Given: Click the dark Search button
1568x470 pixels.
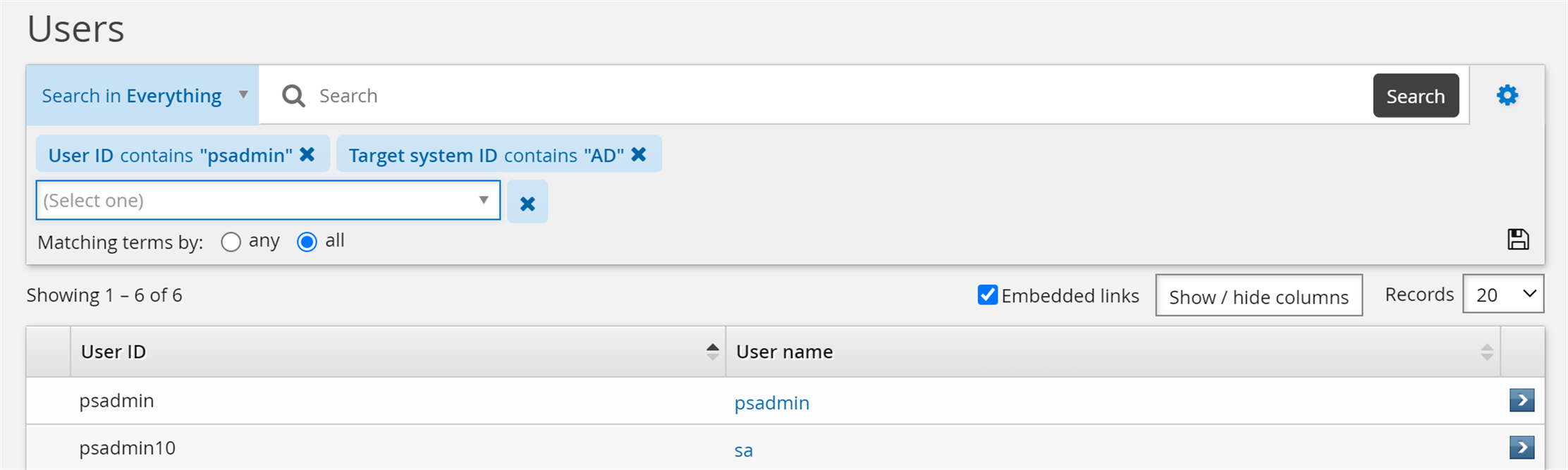Looking at the screenshot, I should click(x=1415, y=96).
